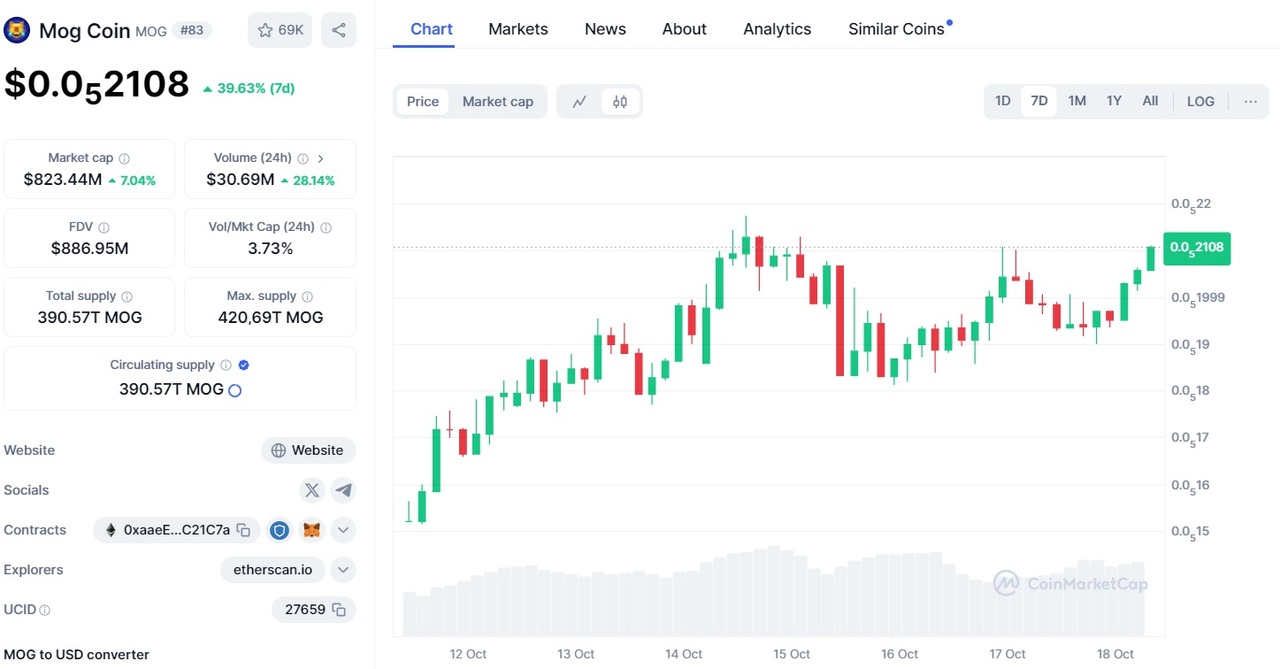Open the Telegram social icon
1280x669 pixels.
tap(343, 490)
